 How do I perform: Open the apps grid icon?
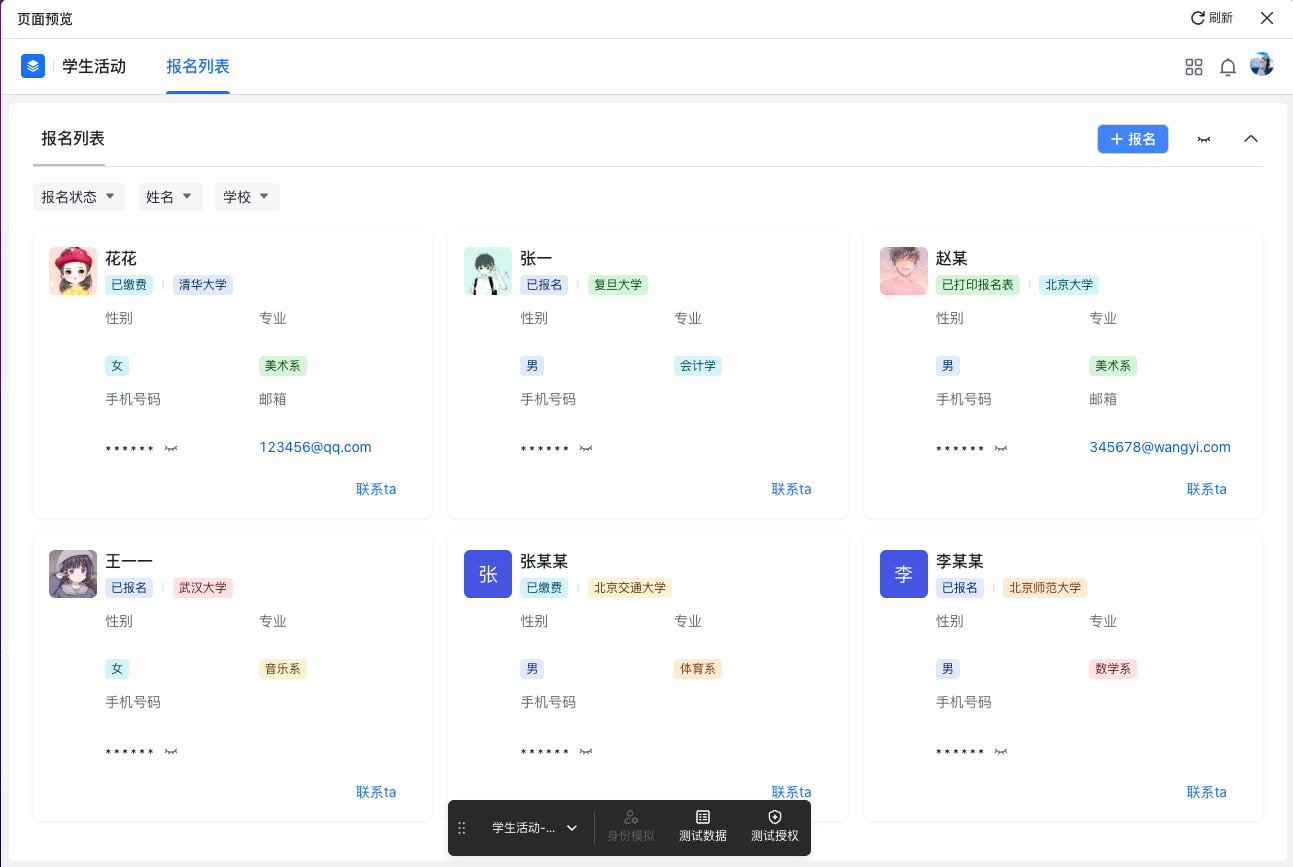(x=1193, y=67)
